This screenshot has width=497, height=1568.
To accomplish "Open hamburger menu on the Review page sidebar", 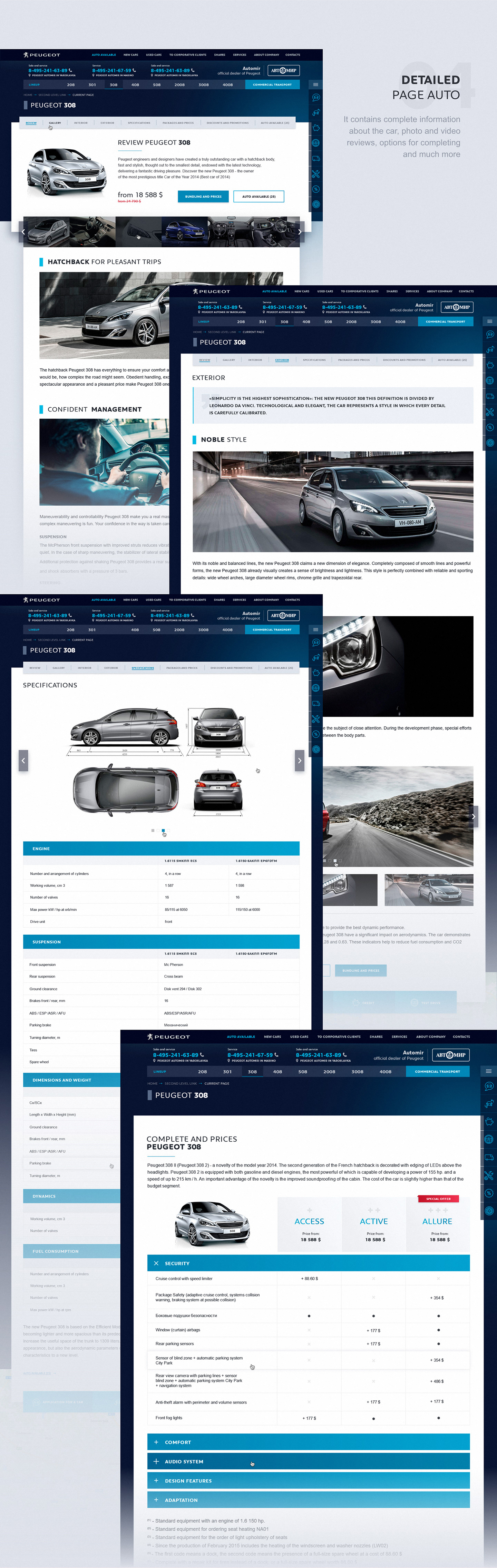I will coord(315,85).
